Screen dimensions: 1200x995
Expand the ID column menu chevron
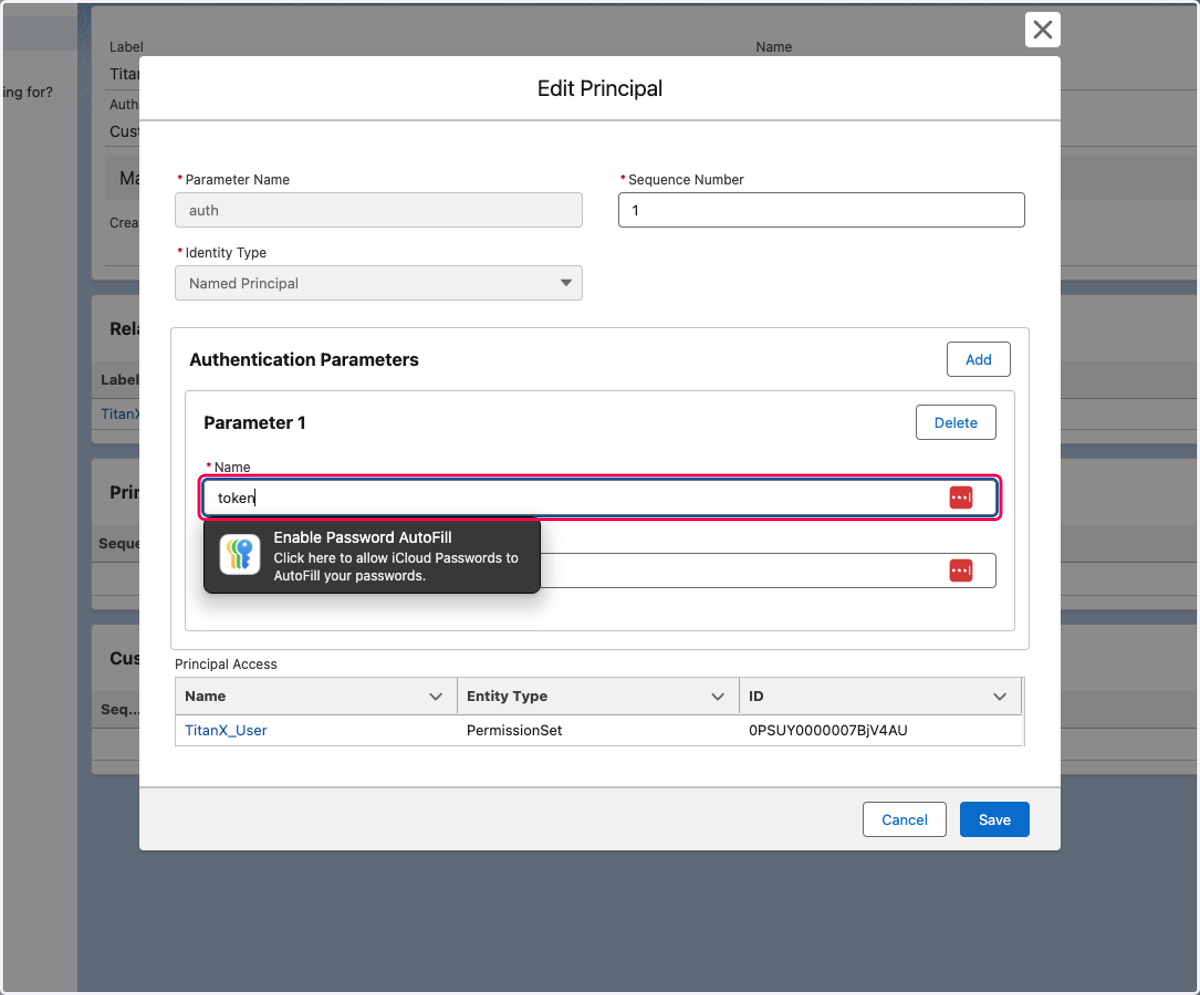point(999,696)
